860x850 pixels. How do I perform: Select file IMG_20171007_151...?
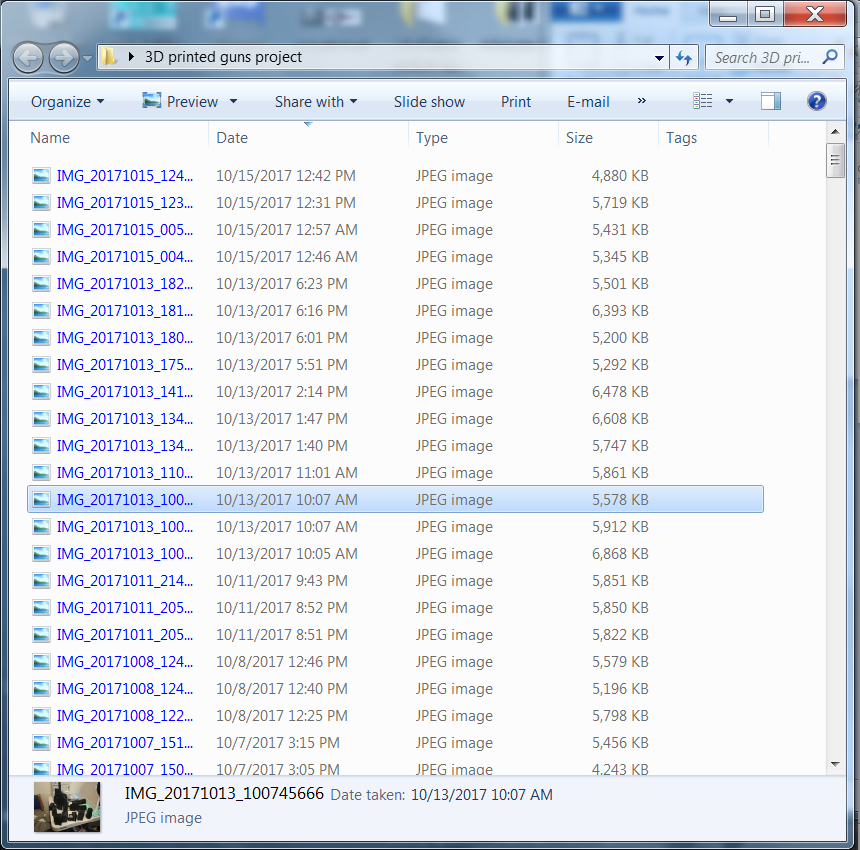[395, 743]
